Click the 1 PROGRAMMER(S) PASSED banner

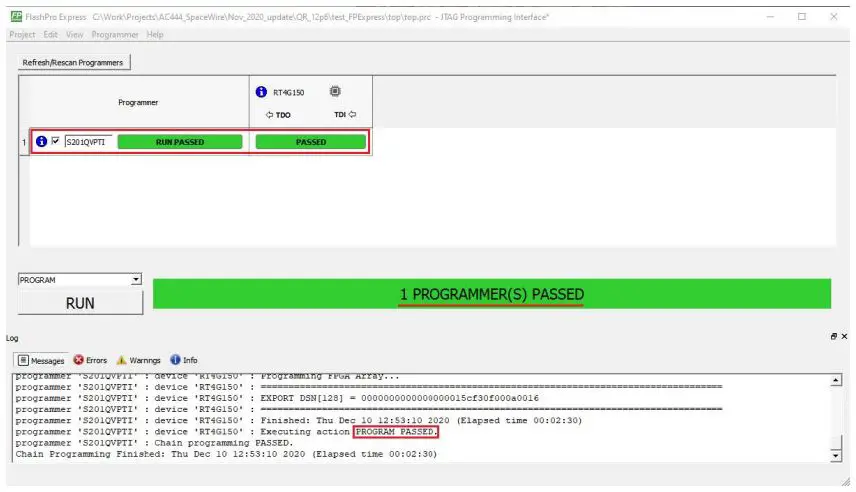point(492,294)
